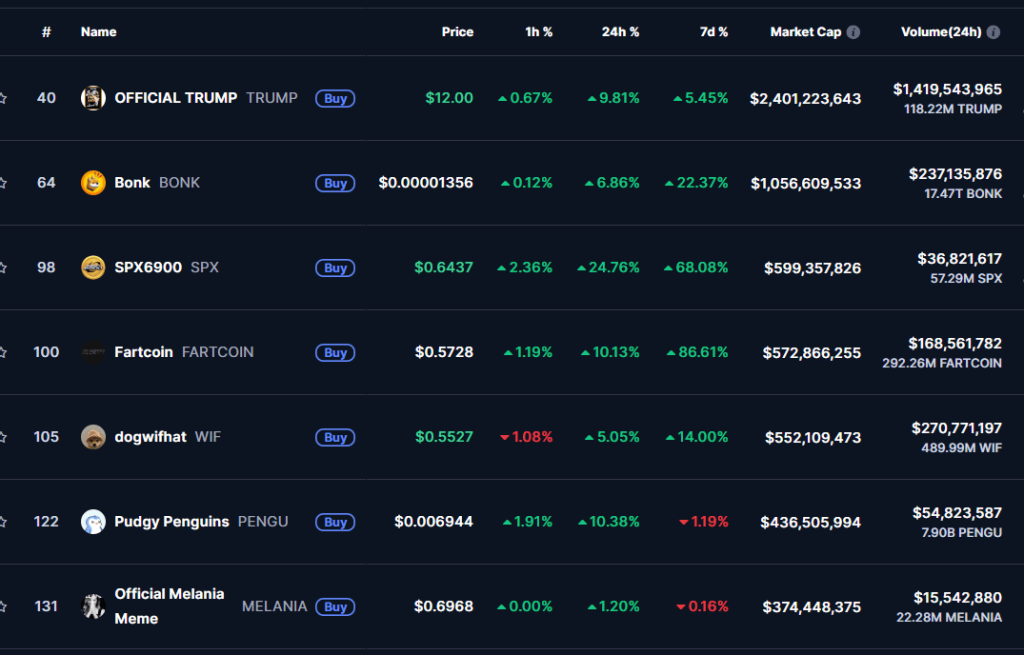
Task: Select Bonk market cap $1,056,609,533
Action: click(x=806, y=184)
